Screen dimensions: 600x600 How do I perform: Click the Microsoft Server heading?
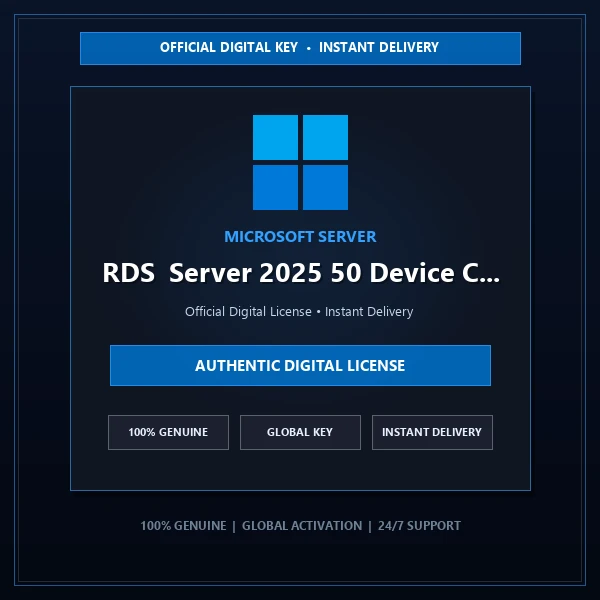click(x=300, y=236)
